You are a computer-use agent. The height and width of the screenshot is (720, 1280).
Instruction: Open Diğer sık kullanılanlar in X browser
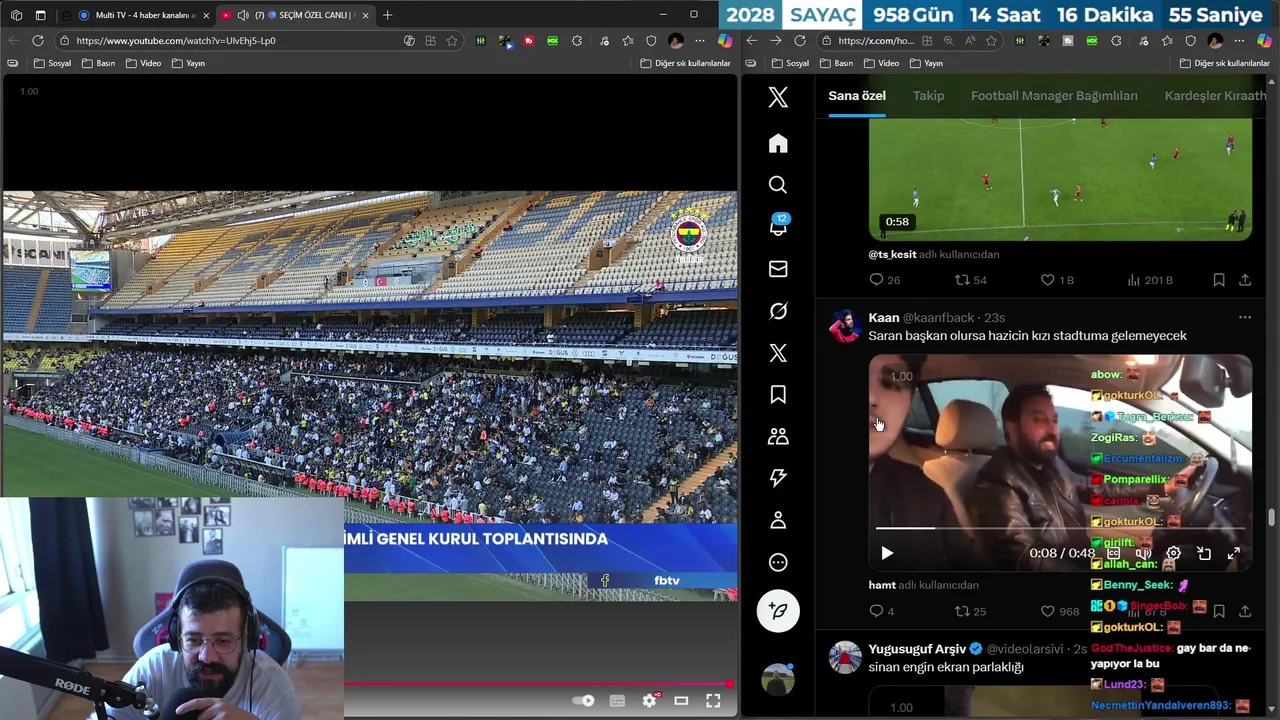pos(1224,63)
